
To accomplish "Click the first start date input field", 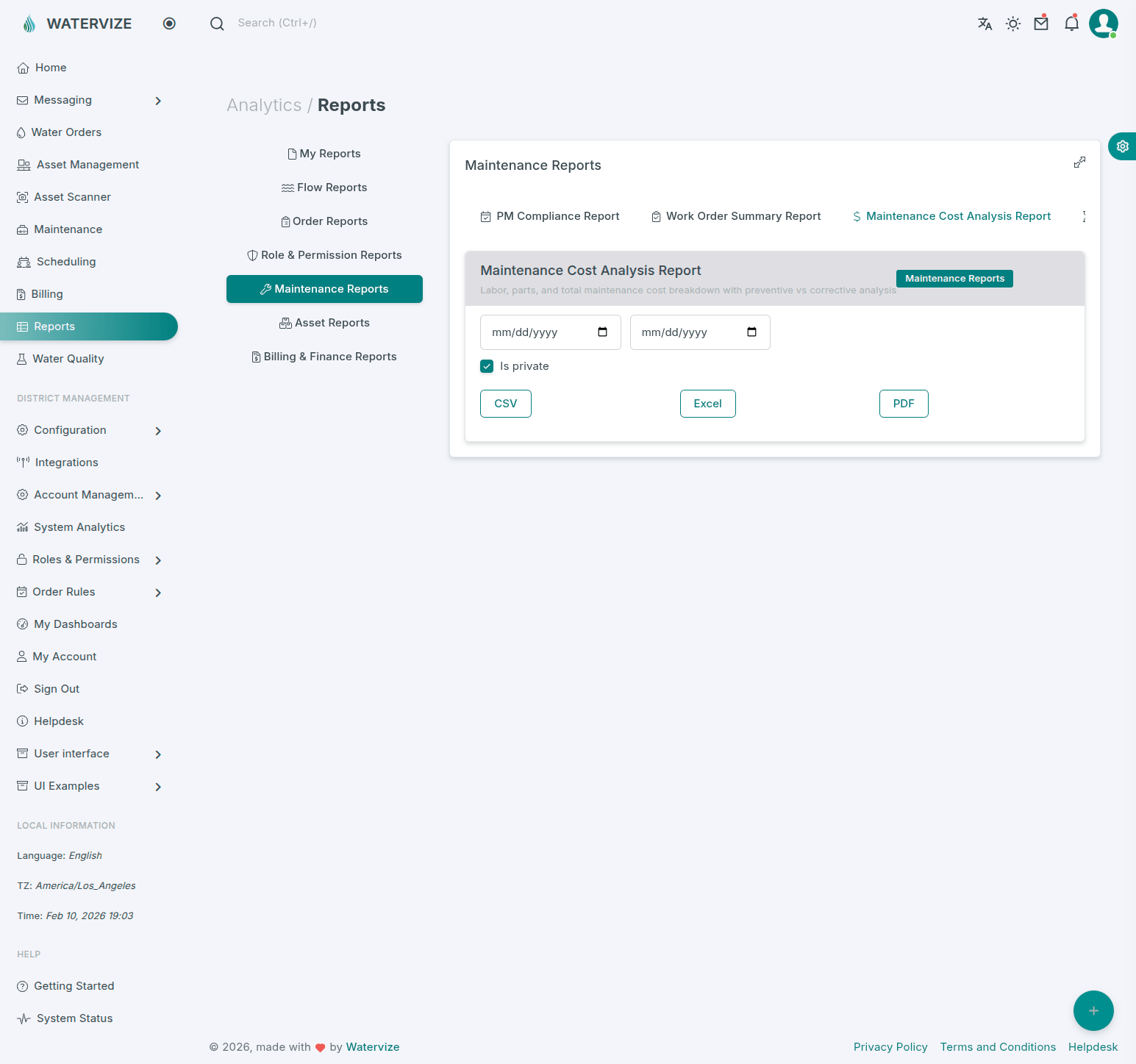I will point(540,332).
